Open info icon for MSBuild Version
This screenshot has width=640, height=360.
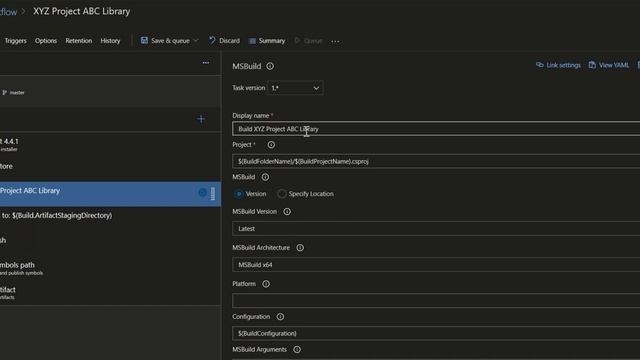pos(287,211)
